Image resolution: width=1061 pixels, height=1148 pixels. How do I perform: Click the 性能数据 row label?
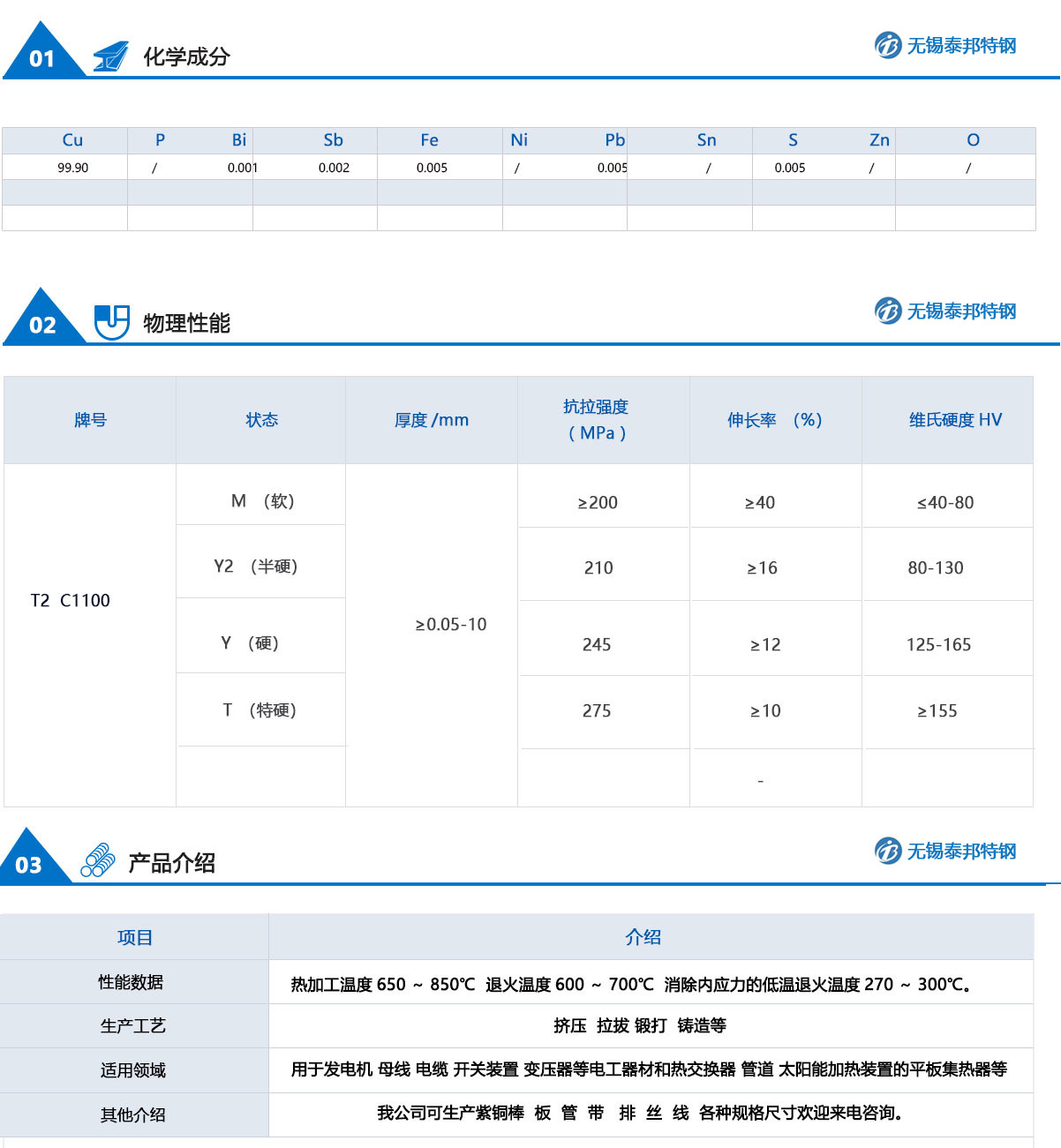(131, 982)
